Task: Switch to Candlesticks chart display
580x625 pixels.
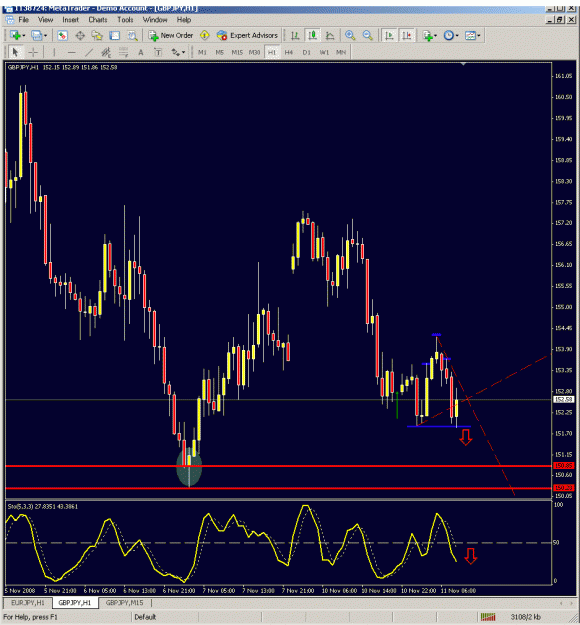Action: tap(313, 35)
